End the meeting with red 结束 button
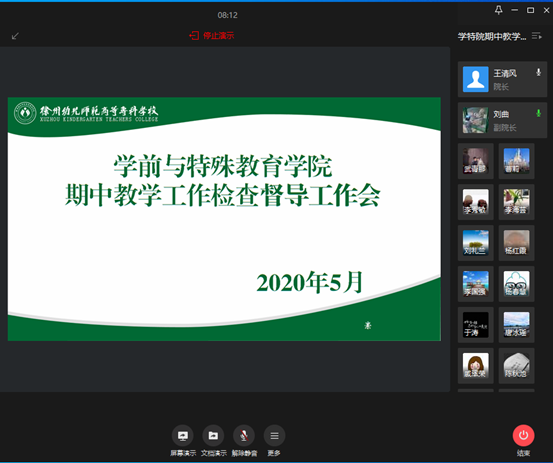 click(x=523, y=435)
